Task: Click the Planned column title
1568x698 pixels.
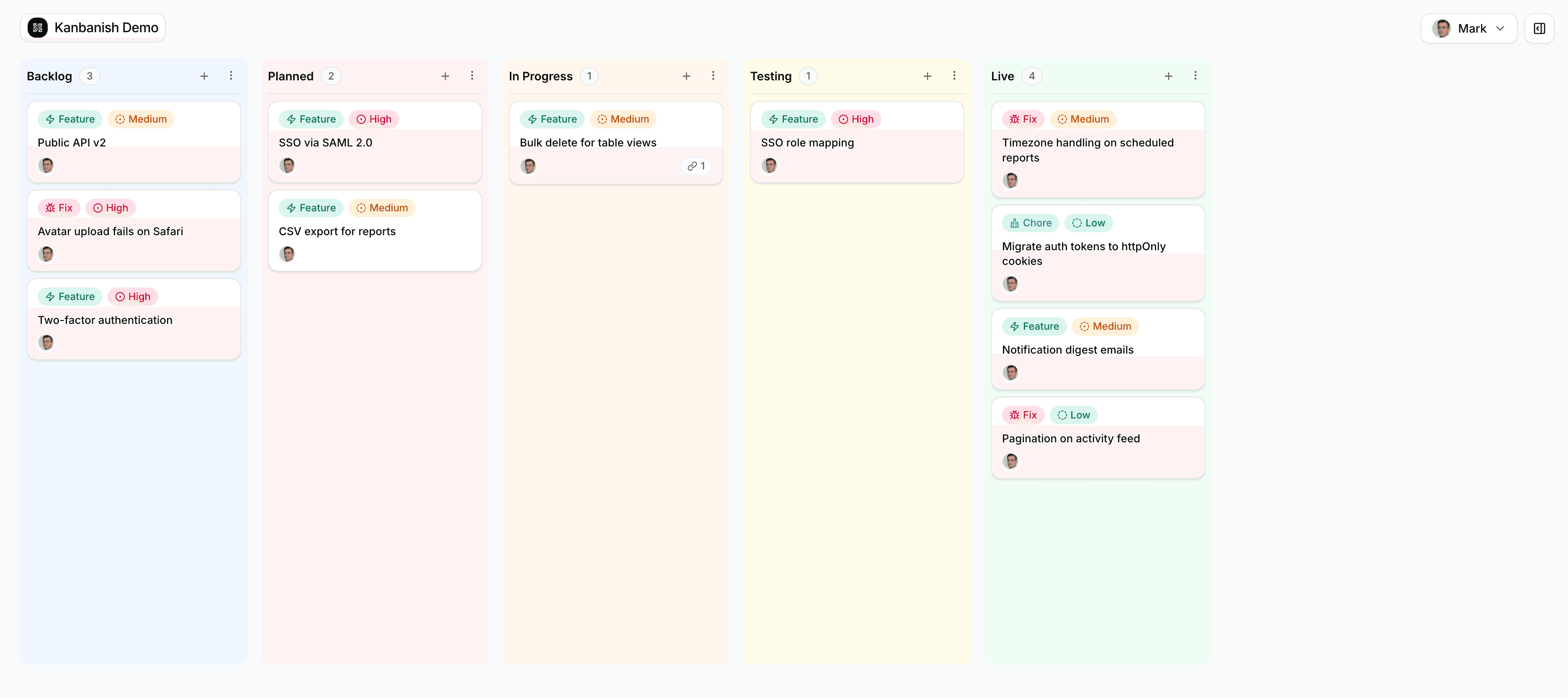Action: [290, 76]
